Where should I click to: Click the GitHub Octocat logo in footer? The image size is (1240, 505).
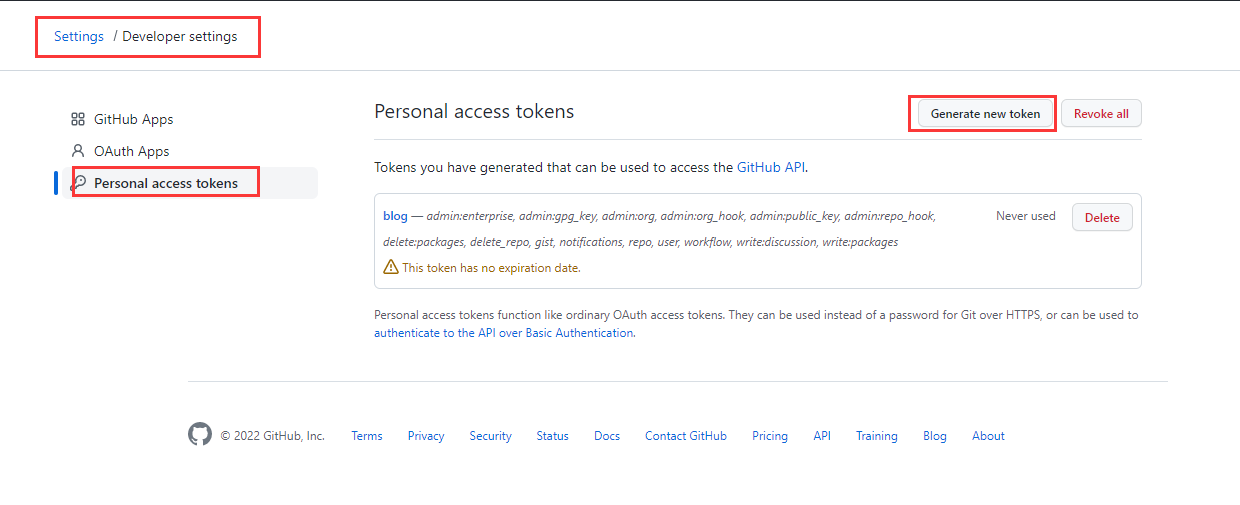tap(200, 434)
